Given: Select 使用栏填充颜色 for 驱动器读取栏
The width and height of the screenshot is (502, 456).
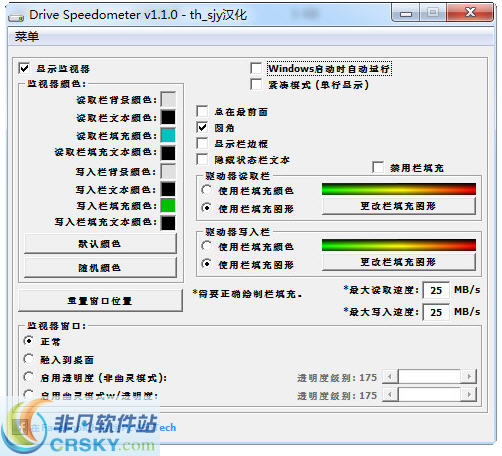Looking at the screenshot, I should click(207, 190).
